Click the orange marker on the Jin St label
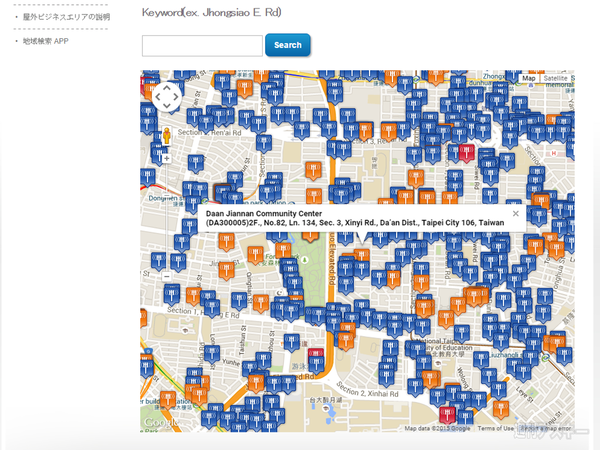Screen dimensions: 600x450 [226, 271]
